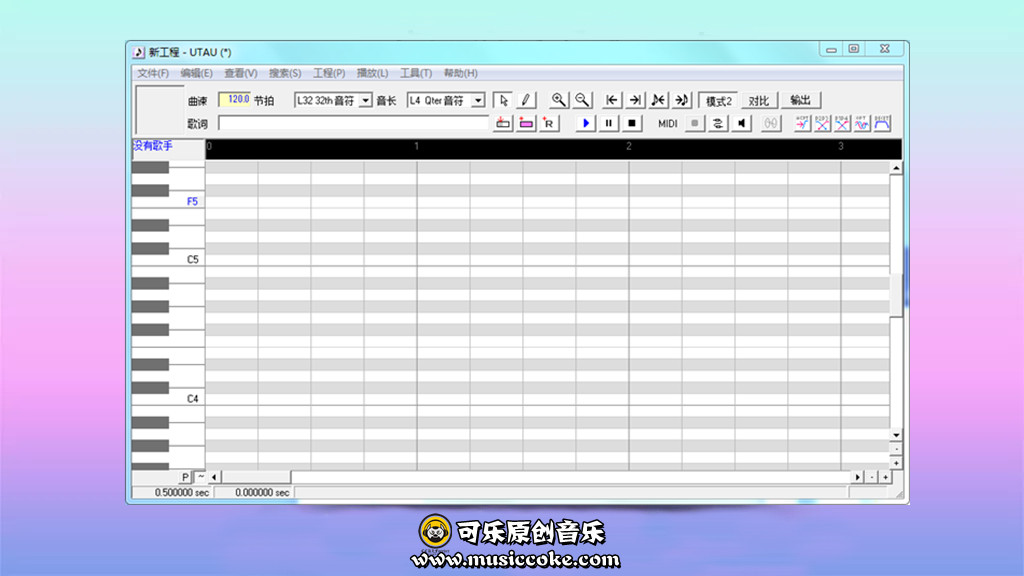The image size is (1024, 576).
Task: Click the note with inward arrows icon
Action: (658, 100)
